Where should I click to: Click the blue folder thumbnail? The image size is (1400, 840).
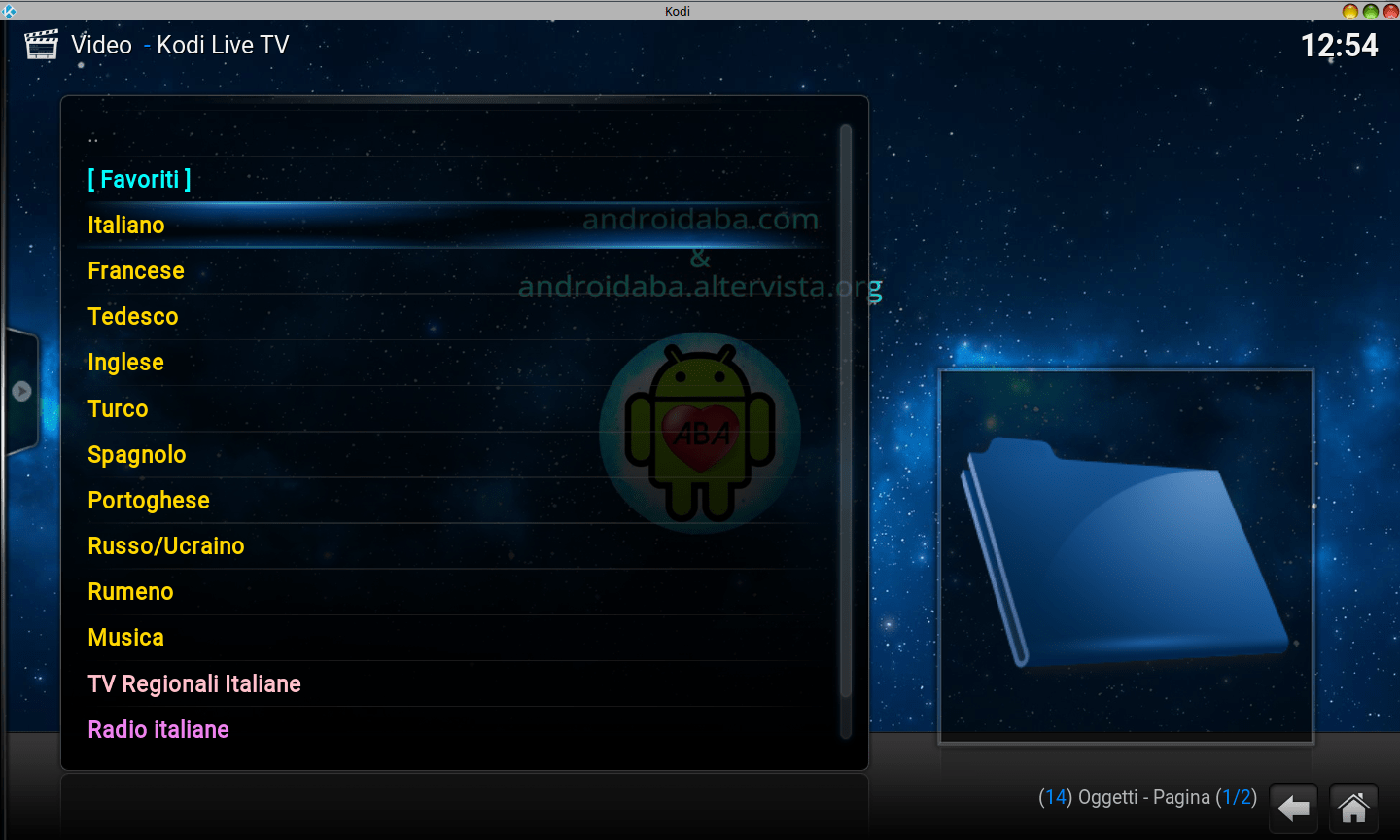1126,555
